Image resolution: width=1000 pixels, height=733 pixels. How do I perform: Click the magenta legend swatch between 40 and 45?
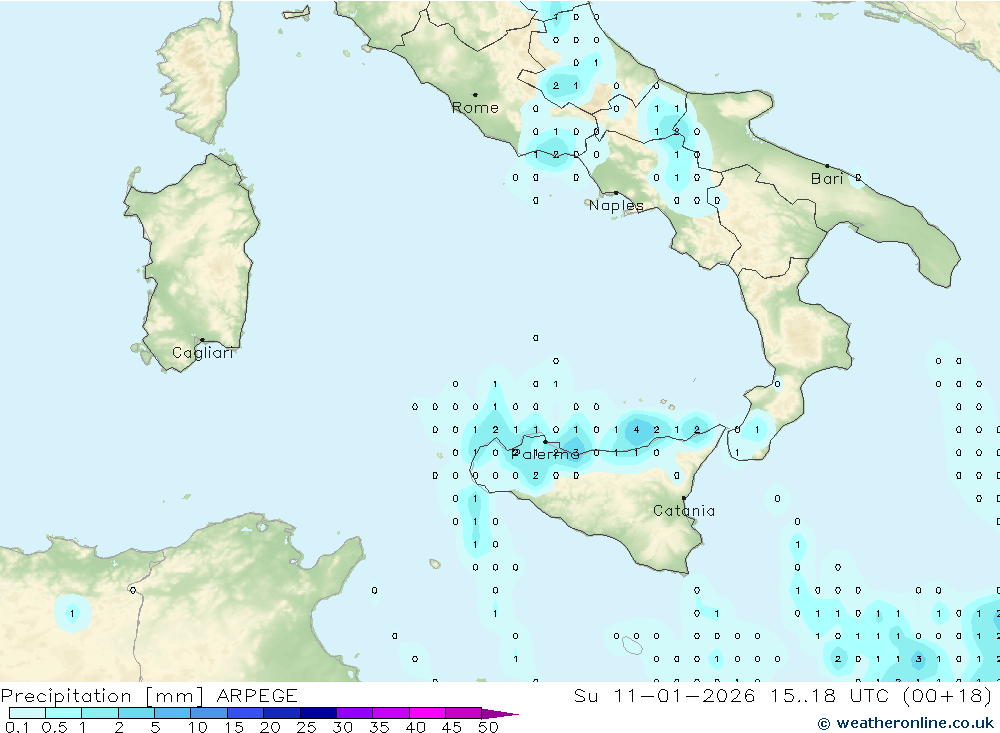[x=427, y=713]
